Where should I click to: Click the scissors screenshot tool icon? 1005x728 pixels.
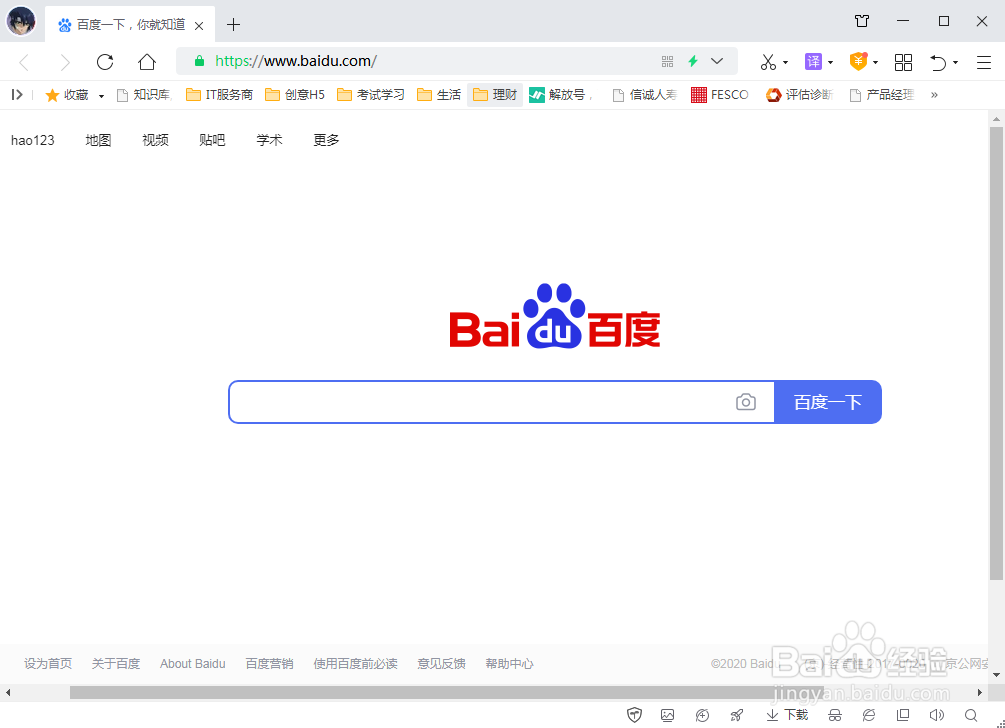tap(768, 61)
